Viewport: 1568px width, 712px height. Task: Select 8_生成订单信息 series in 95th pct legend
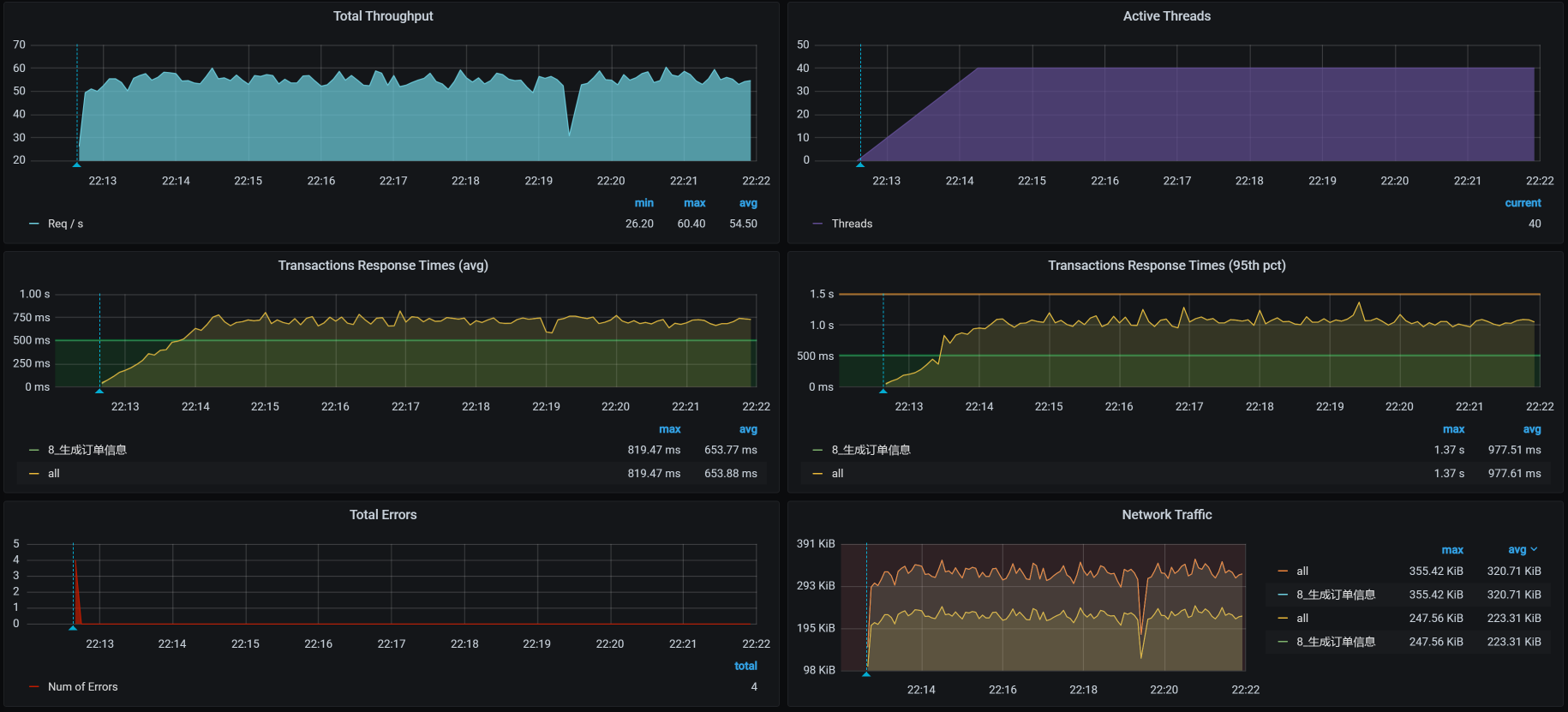(x=871, y=450)
